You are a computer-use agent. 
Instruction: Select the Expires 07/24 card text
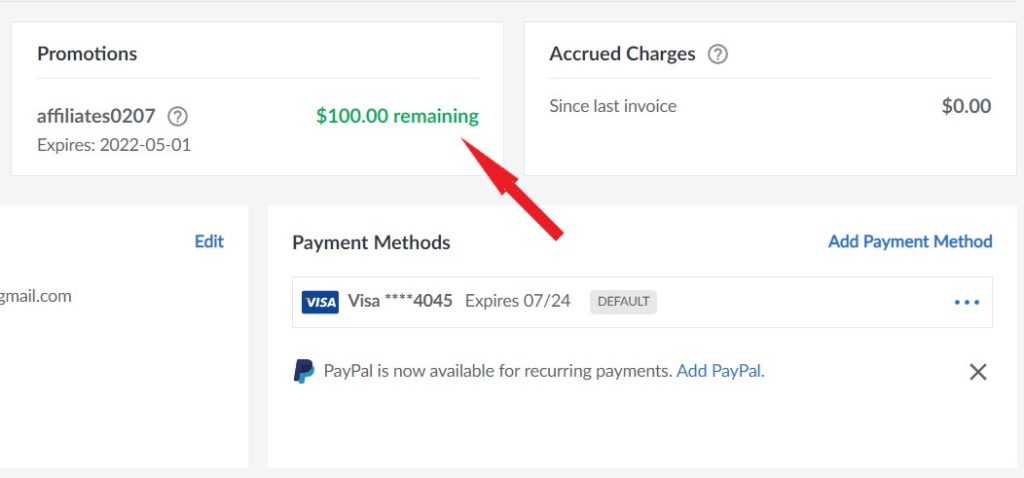[x=517, y=301]
